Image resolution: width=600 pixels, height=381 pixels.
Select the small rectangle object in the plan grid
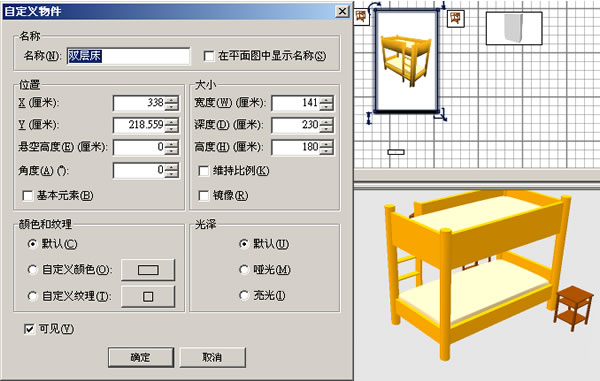[x=396, y=152]
